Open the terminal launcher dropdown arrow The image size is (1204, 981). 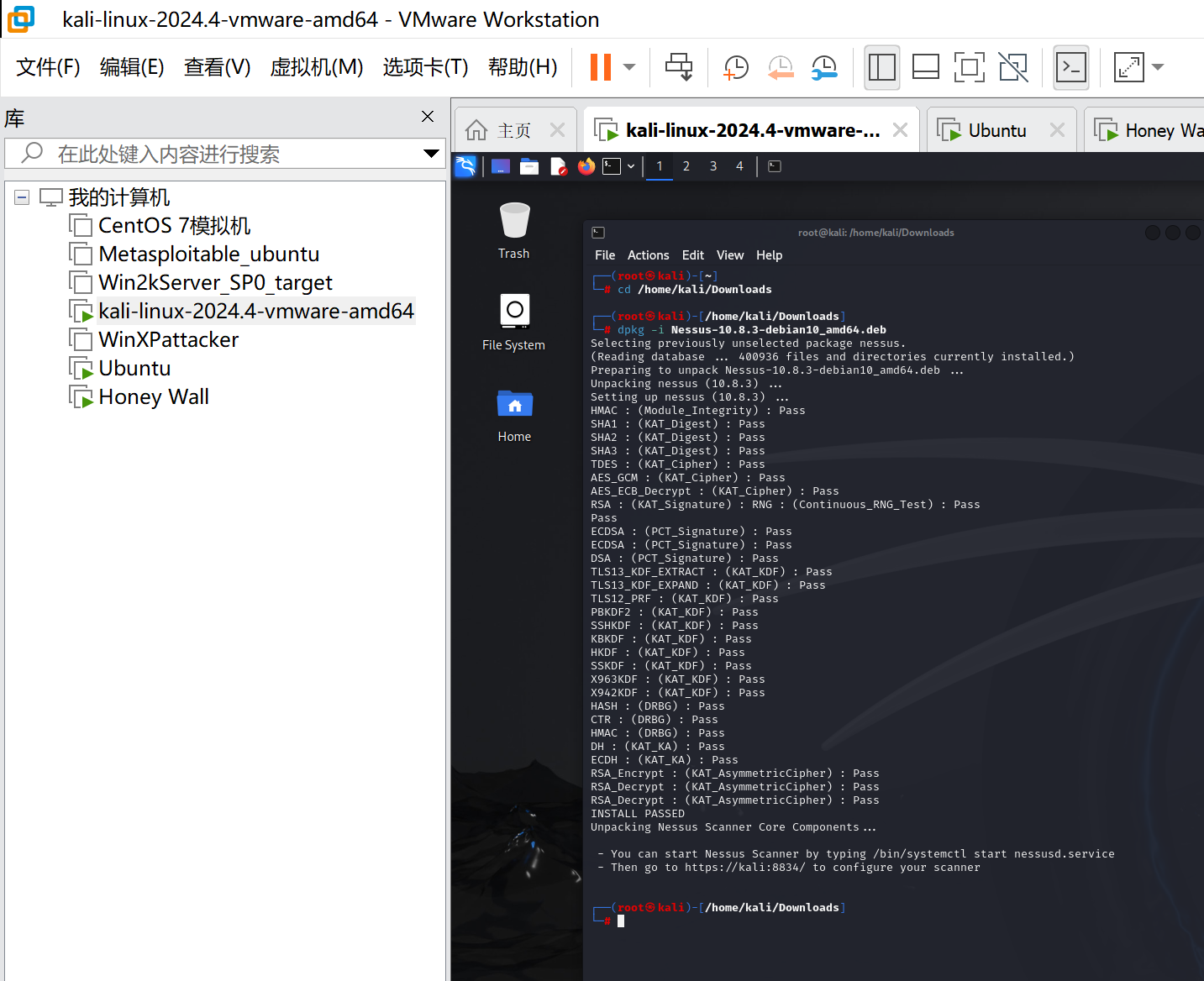pyautogui.click(x=631, y=166)
